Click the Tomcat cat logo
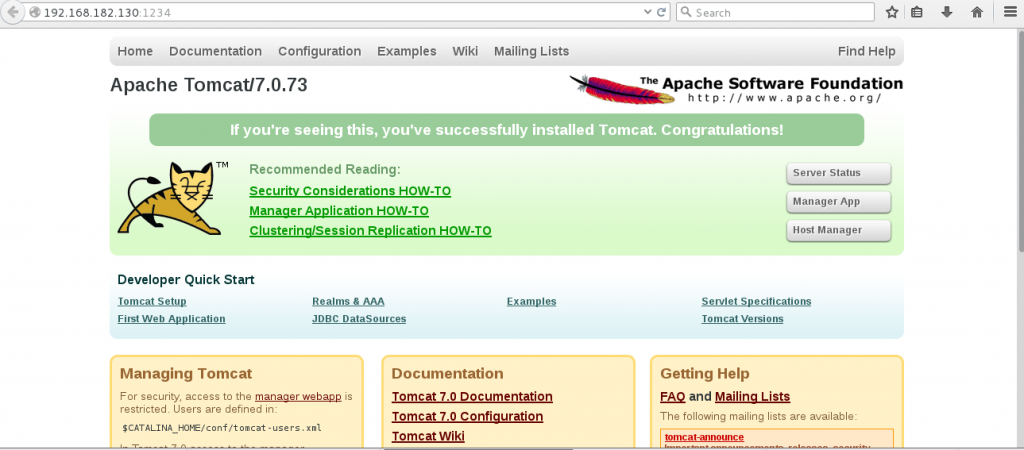Screen dimensions: 1024x450 174,198
